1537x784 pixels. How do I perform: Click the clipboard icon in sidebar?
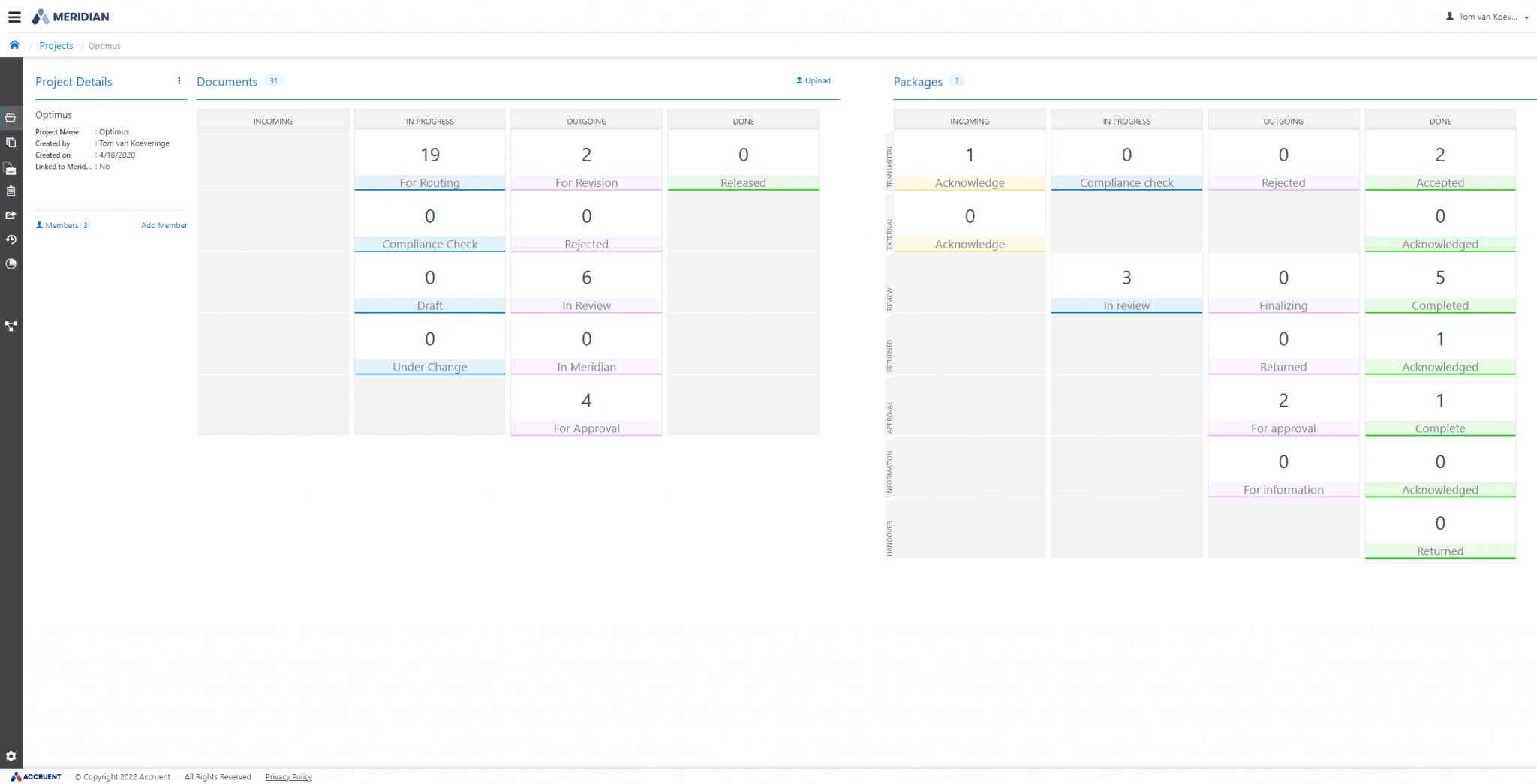[11, 191]
